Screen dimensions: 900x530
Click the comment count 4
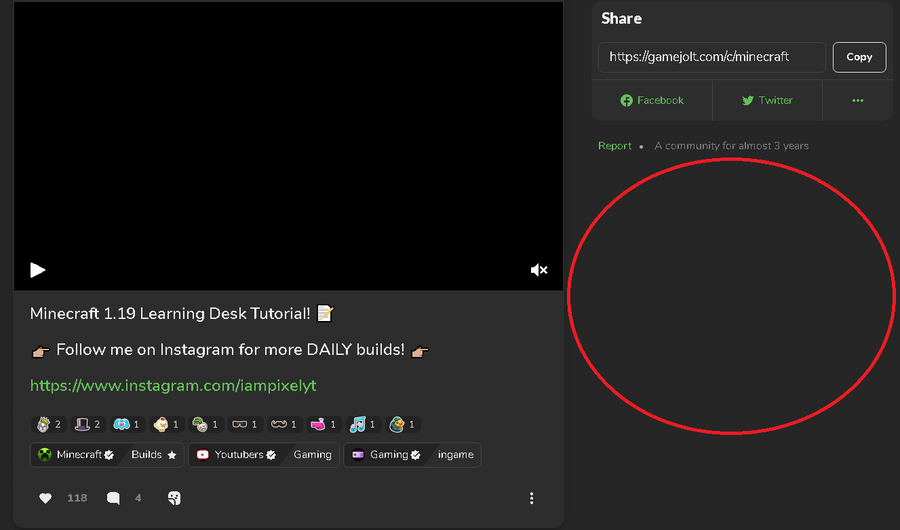coord(138,498)
